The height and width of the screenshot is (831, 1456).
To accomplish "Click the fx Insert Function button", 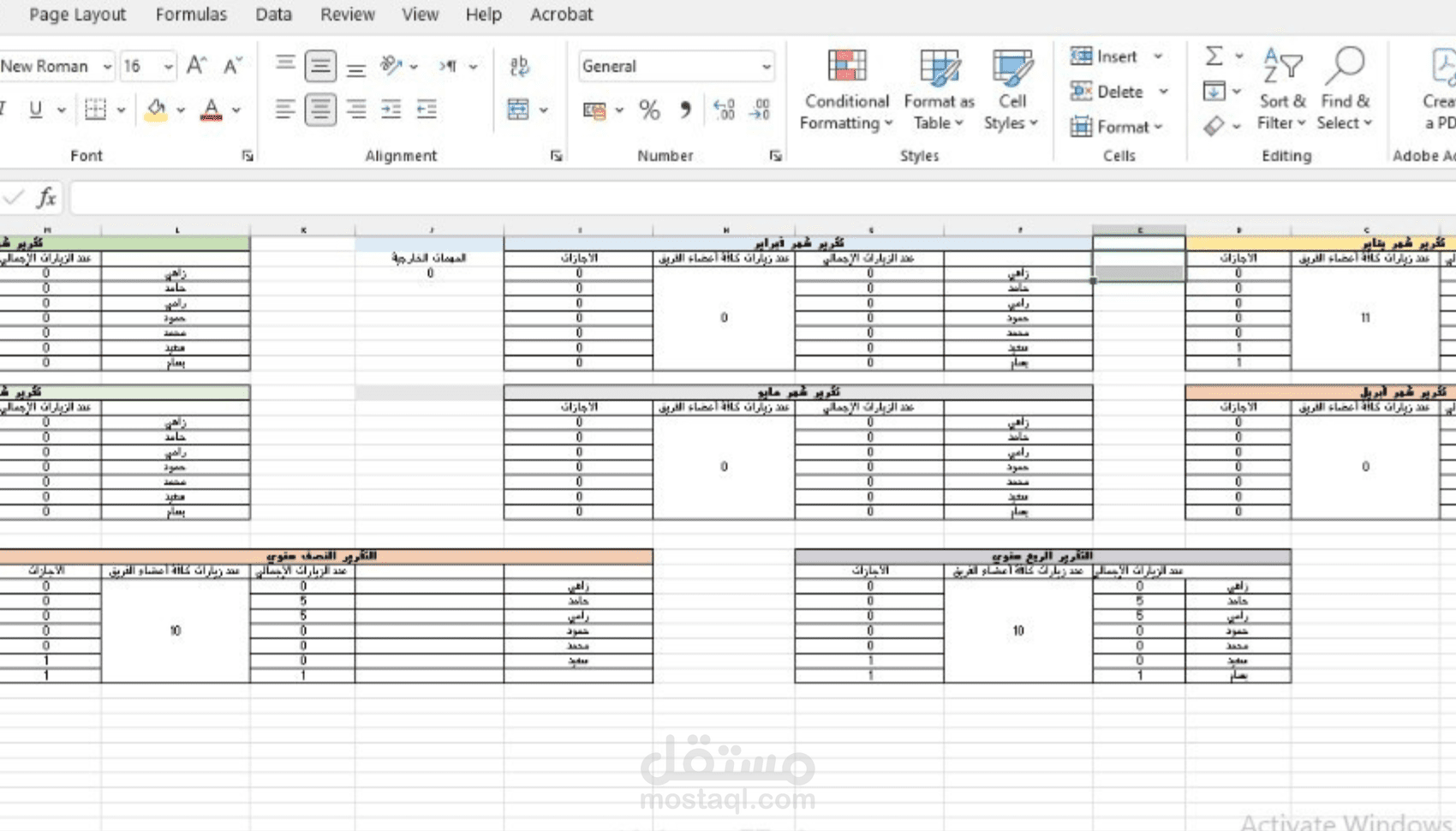I will coord(46,198).
